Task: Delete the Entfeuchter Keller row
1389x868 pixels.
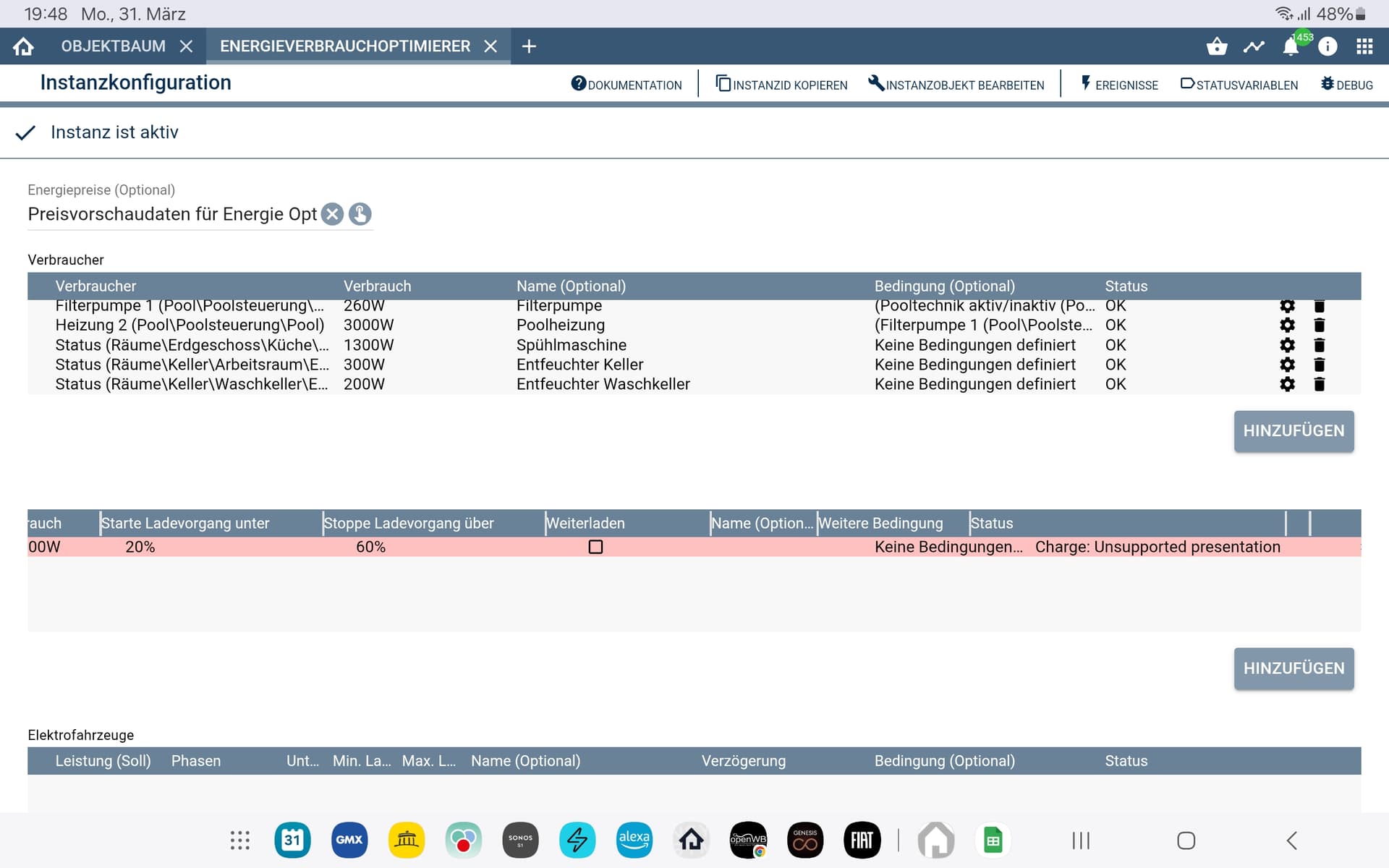Action: tap(1319, 365)
